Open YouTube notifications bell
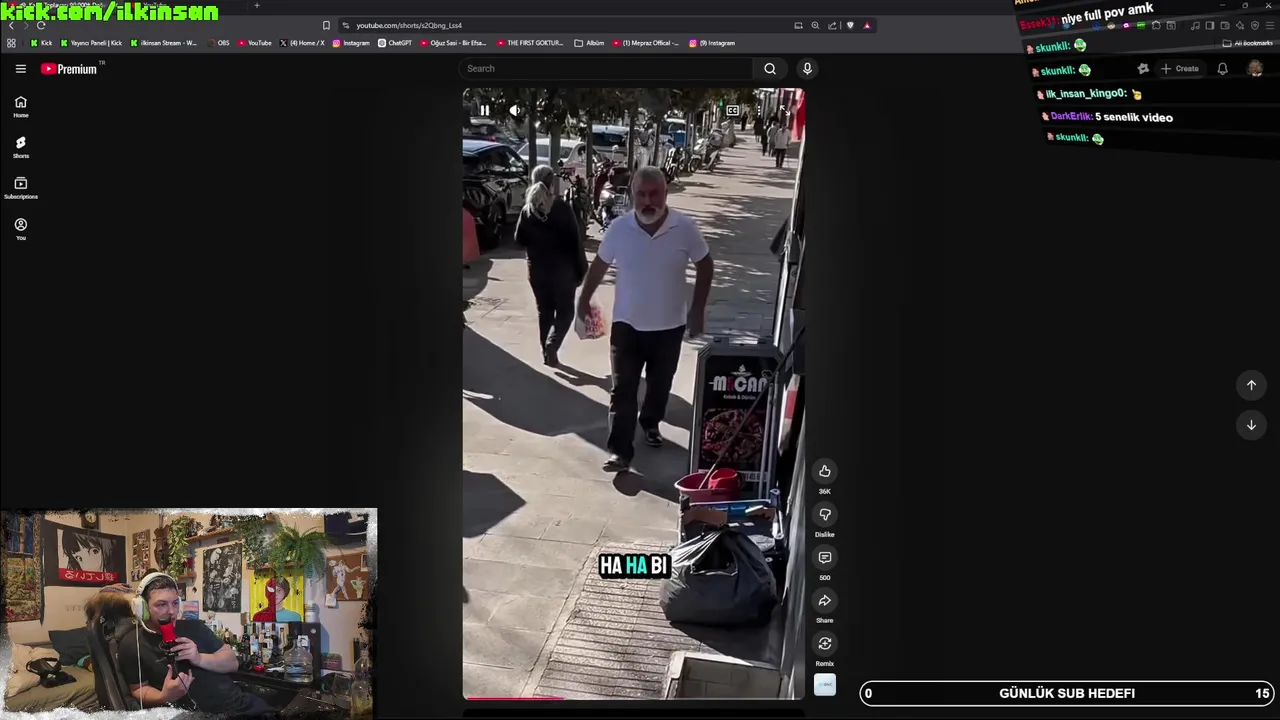This screenshot has height=720, width=1280. pos(1222,69)
